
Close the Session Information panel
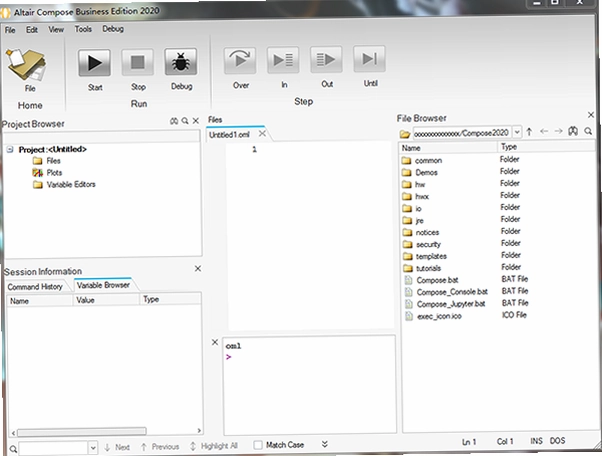point(198,269)
